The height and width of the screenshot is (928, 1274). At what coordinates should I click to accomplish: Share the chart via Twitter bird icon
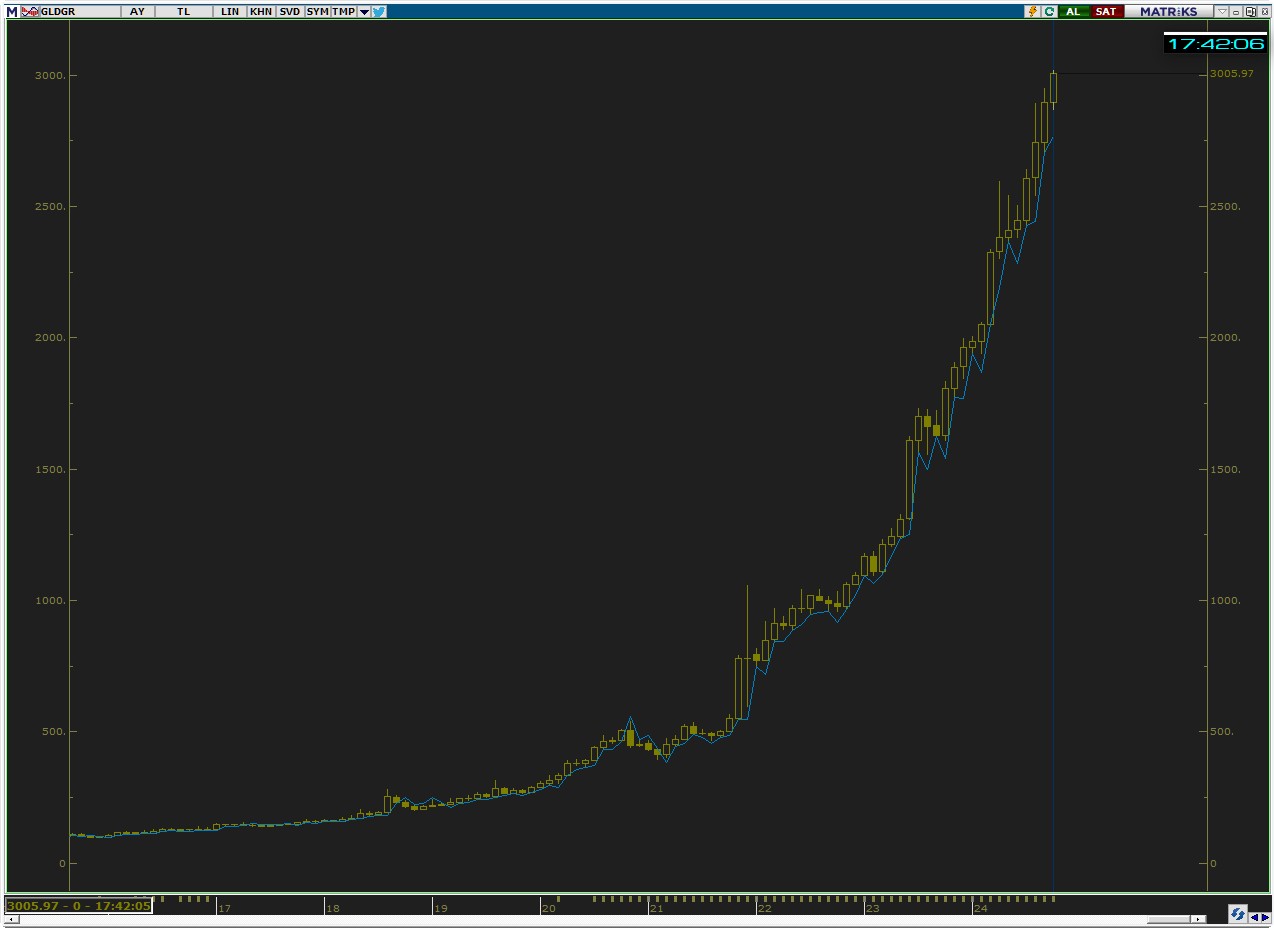(x=379, y=11)
